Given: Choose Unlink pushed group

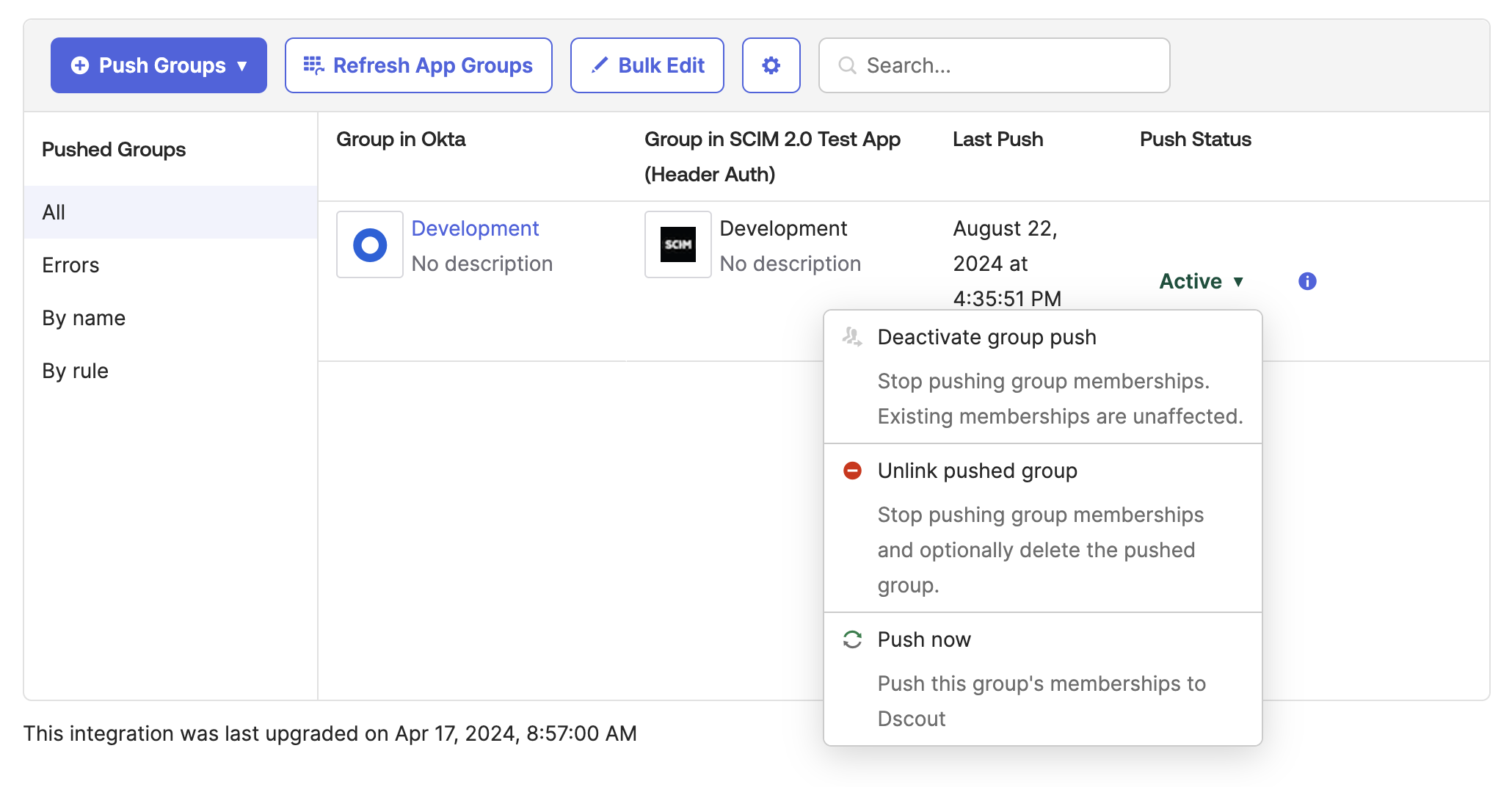Looking at the screenshot, I should click(1042, 528).
